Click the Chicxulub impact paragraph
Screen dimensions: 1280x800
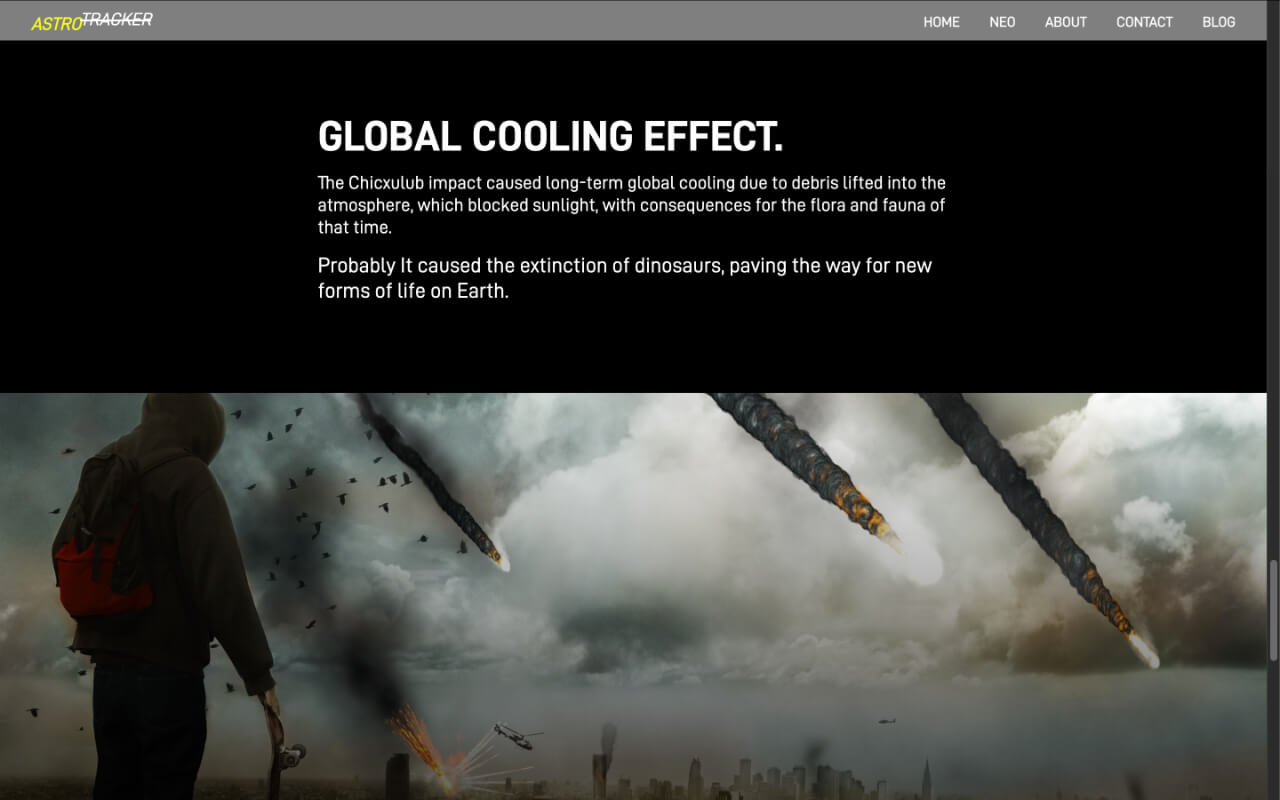631,205
